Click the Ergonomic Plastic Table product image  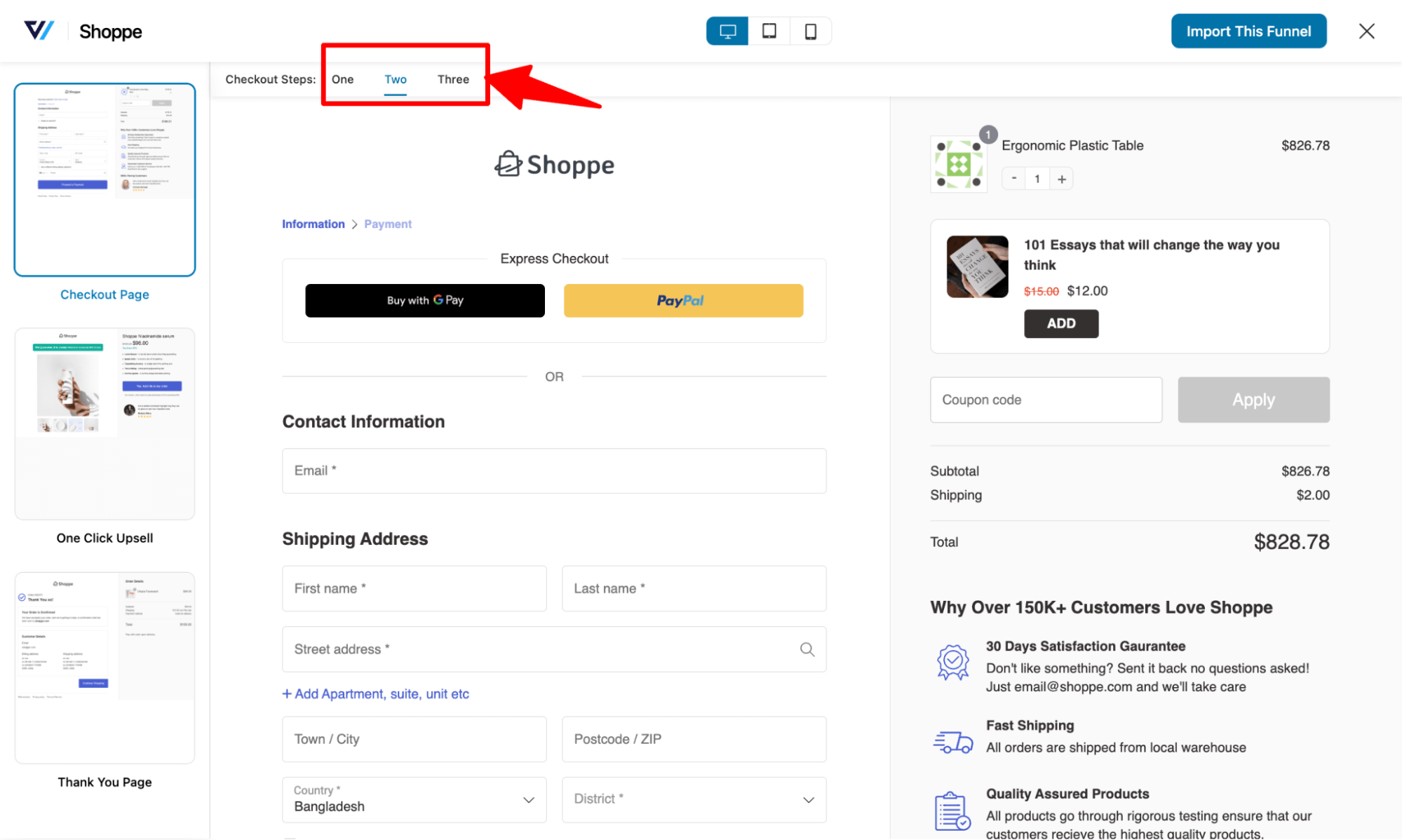[959, 165]
